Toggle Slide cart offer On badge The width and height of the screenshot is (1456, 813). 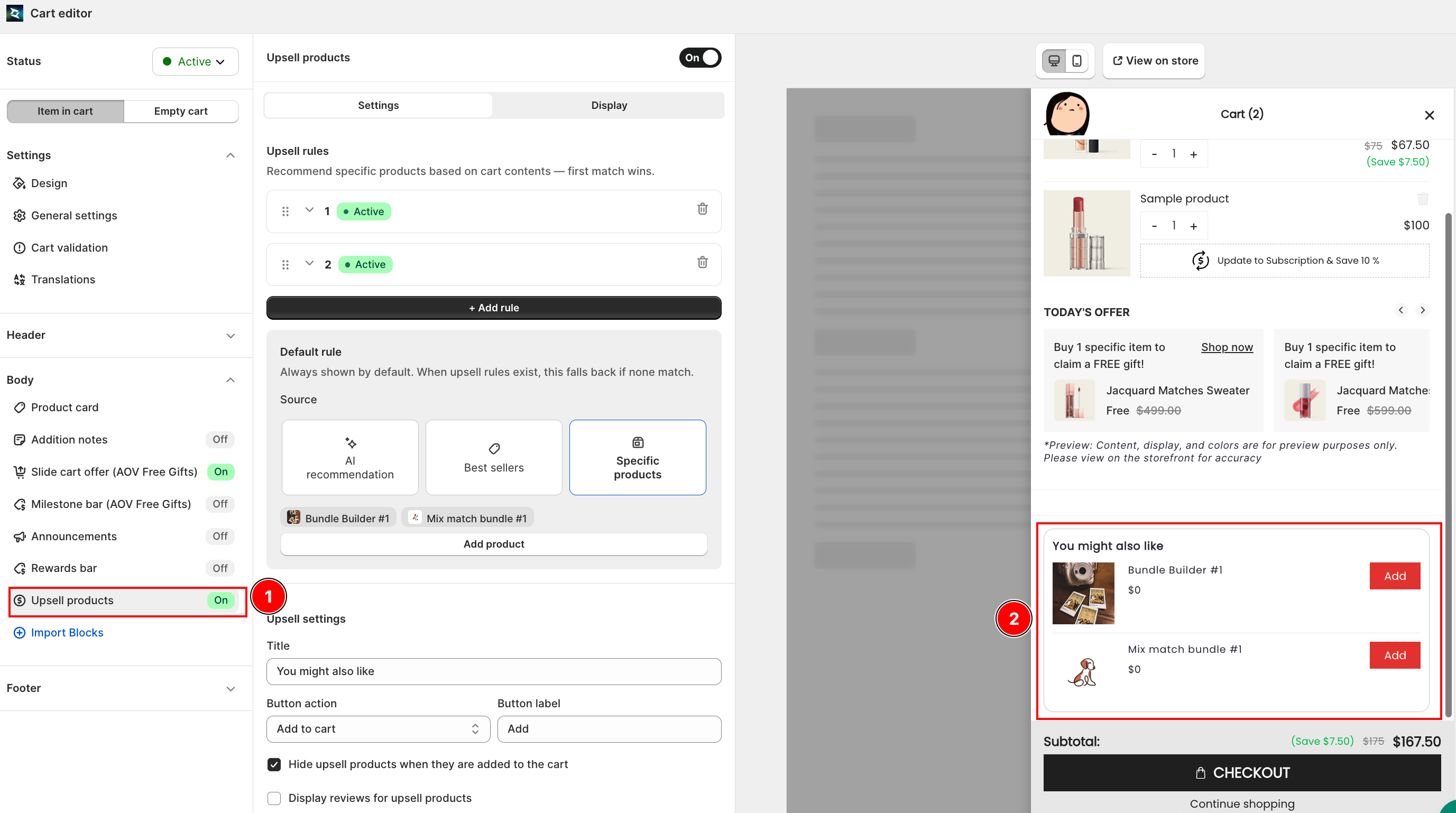pyautogui.click(x=220, y=472)
